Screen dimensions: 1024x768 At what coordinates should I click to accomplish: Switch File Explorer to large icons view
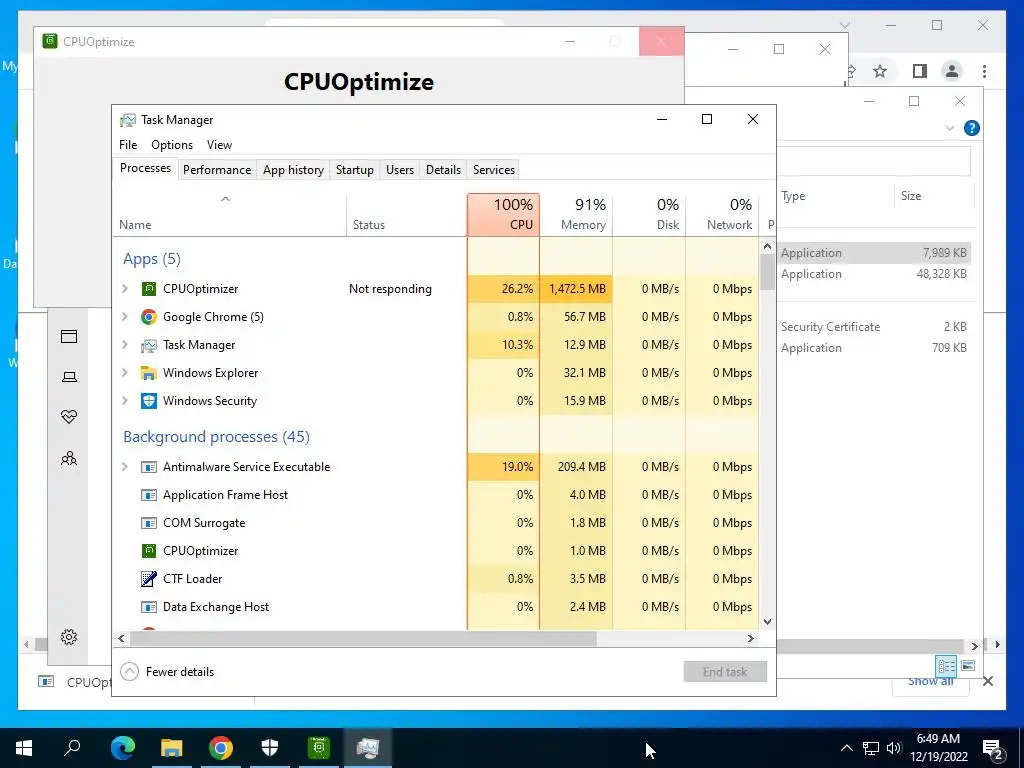pyautogui.click(x=968, y=665)
